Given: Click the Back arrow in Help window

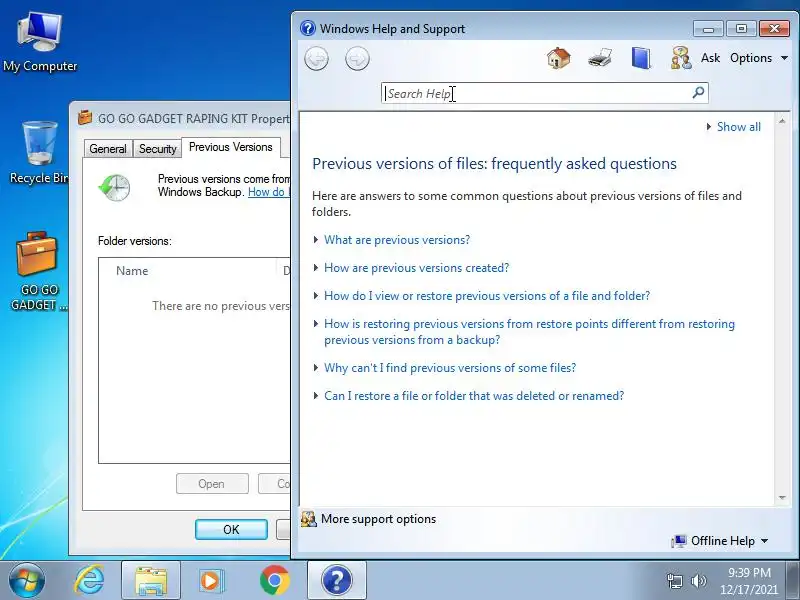Looking at the screenshot, I should point(316,59).
